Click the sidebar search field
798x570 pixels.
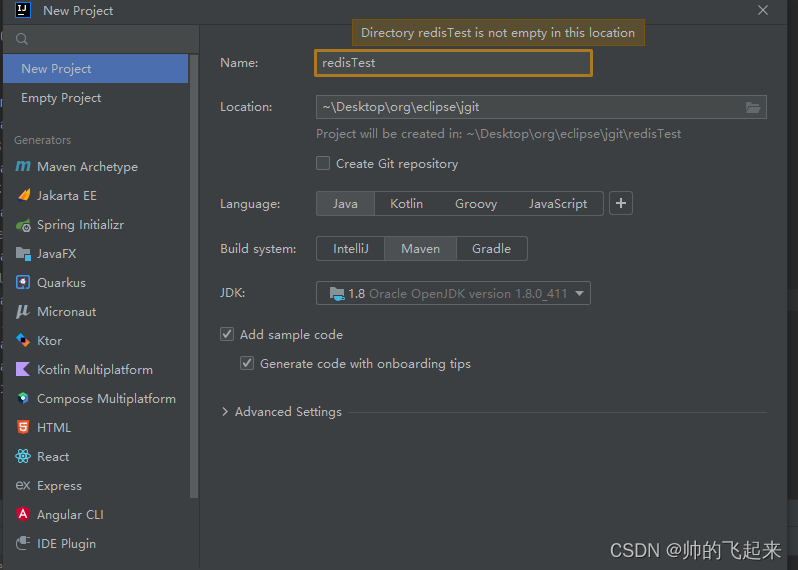(x=101, y=39)
